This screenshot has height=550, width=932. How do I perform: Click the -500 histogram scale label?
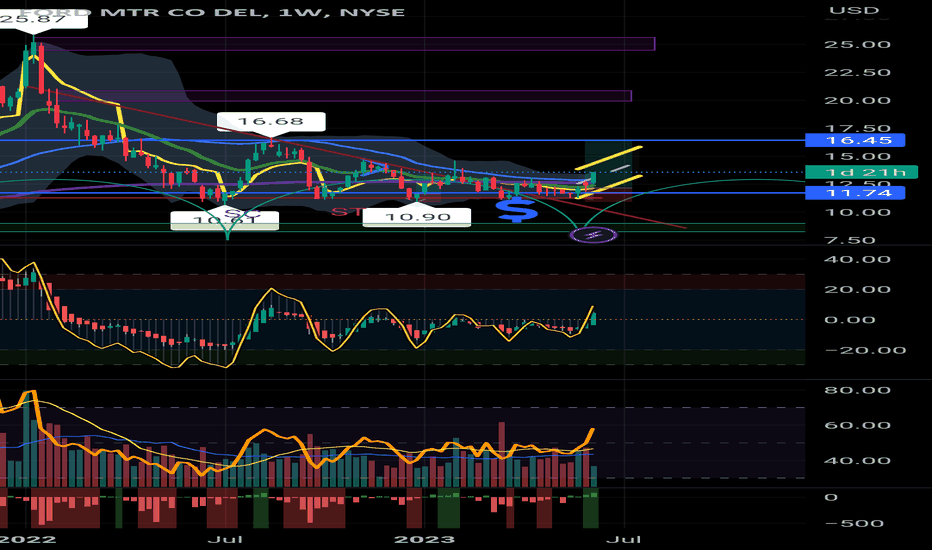point(854,524)
